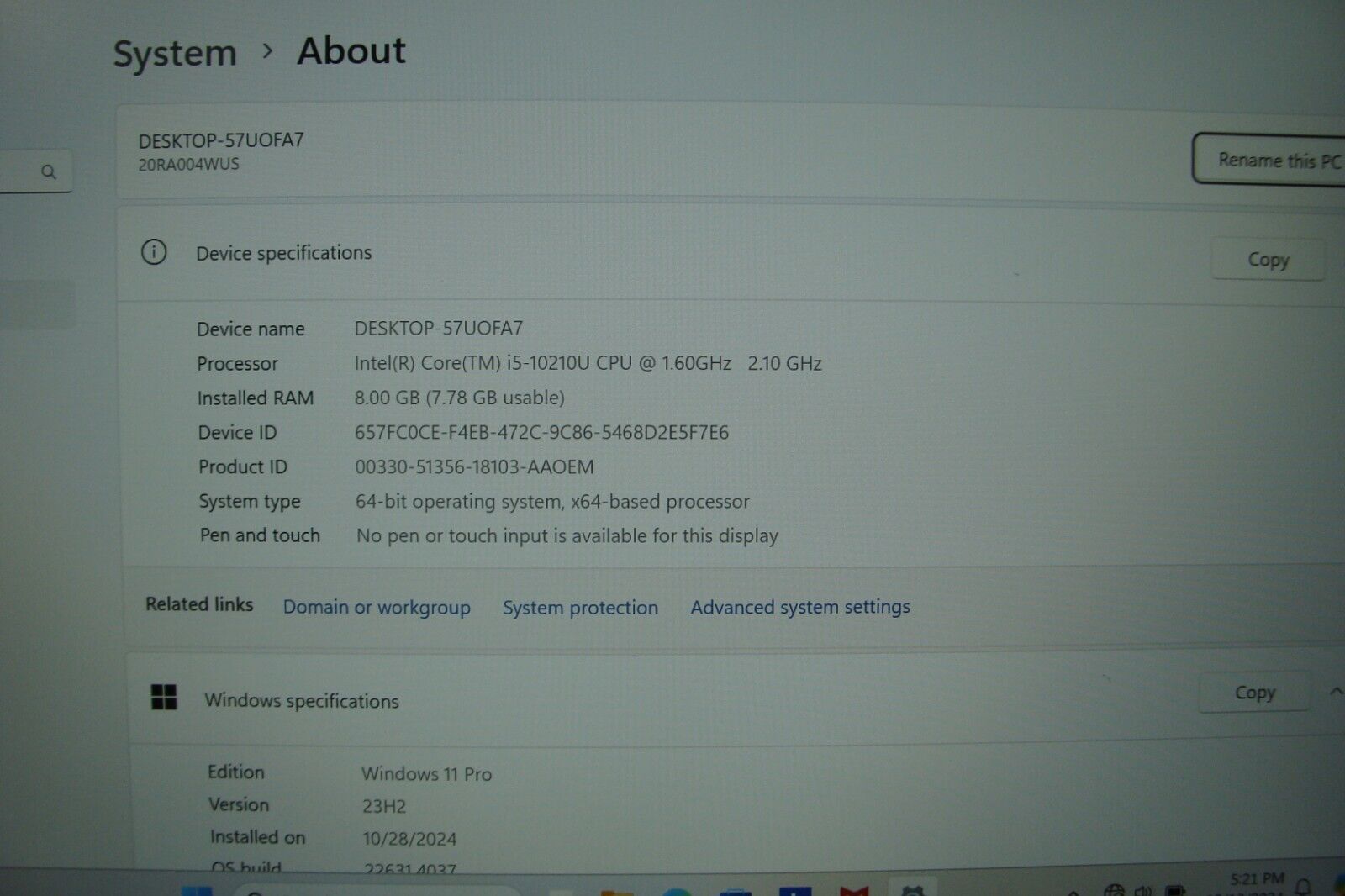Open Advanced system settings link

pos(800,607)
